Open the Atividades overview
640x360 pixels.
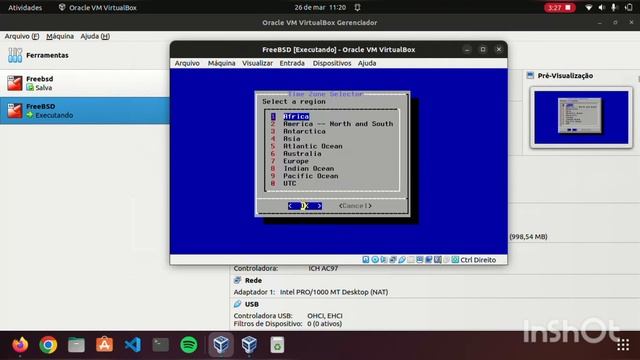tap(25, 7)
